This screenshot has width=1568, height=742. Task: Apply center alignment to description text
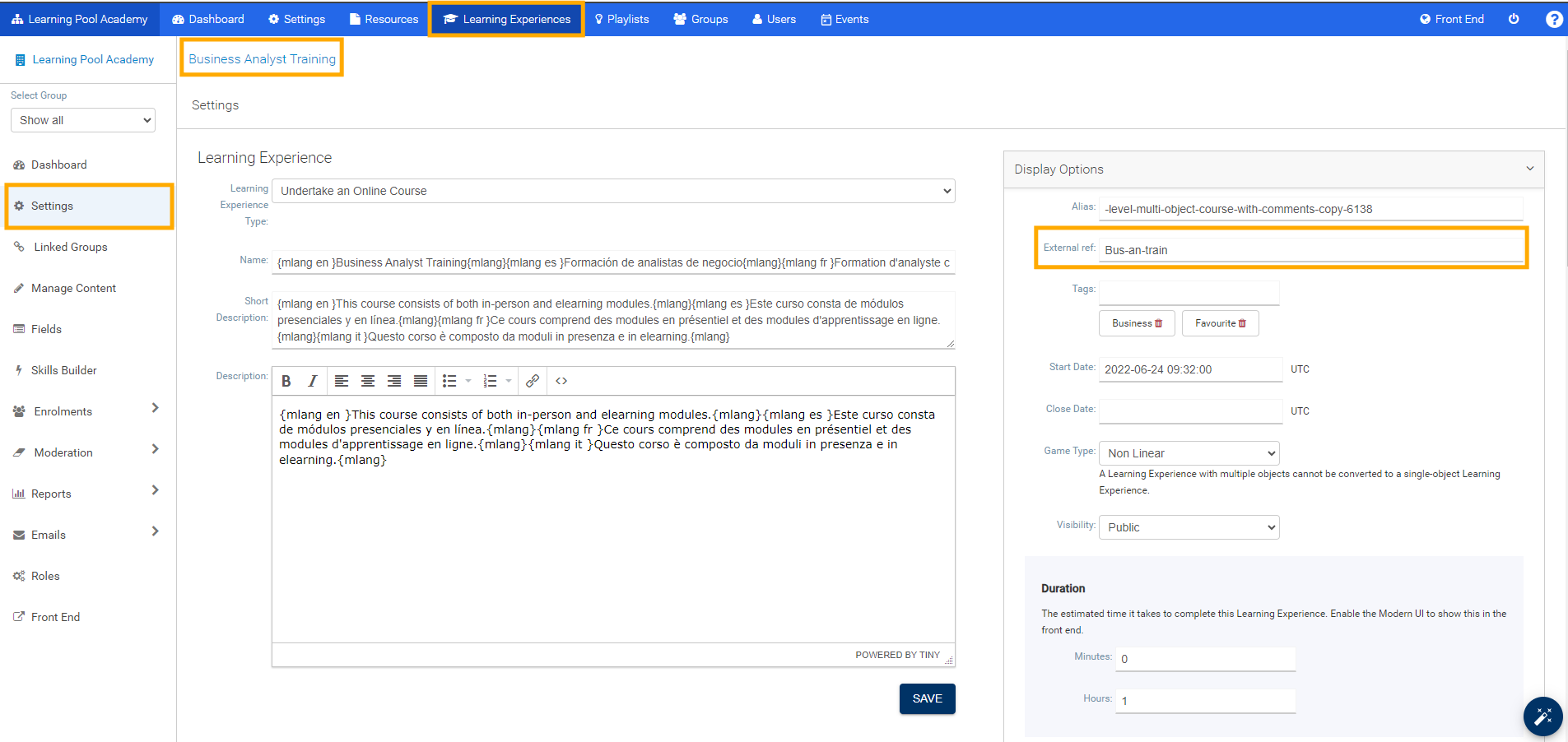(x=368, y=381)
